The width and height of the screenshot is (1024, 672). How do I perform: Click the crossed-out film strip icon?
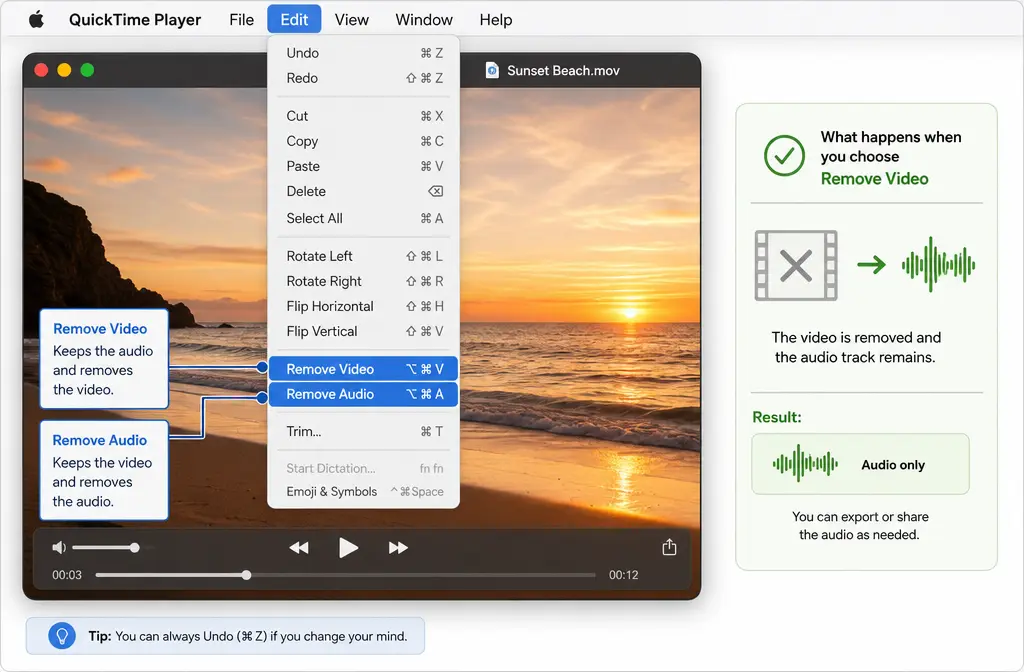pos(795,265)
